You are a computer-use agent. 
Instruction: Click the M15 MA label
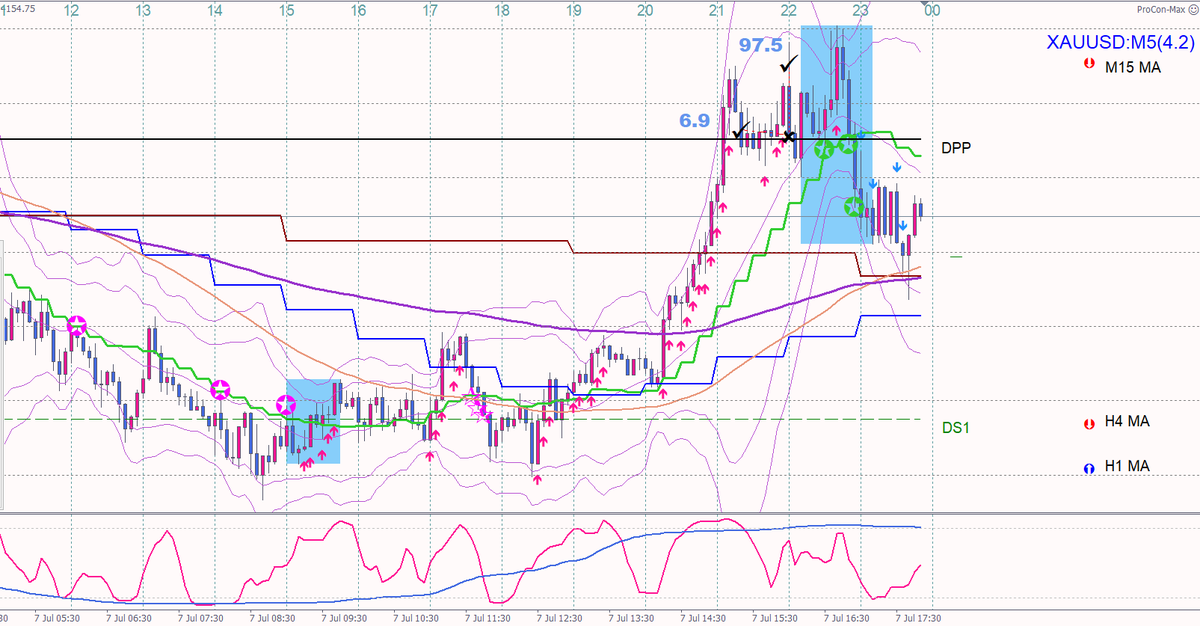coord(1133,68)
